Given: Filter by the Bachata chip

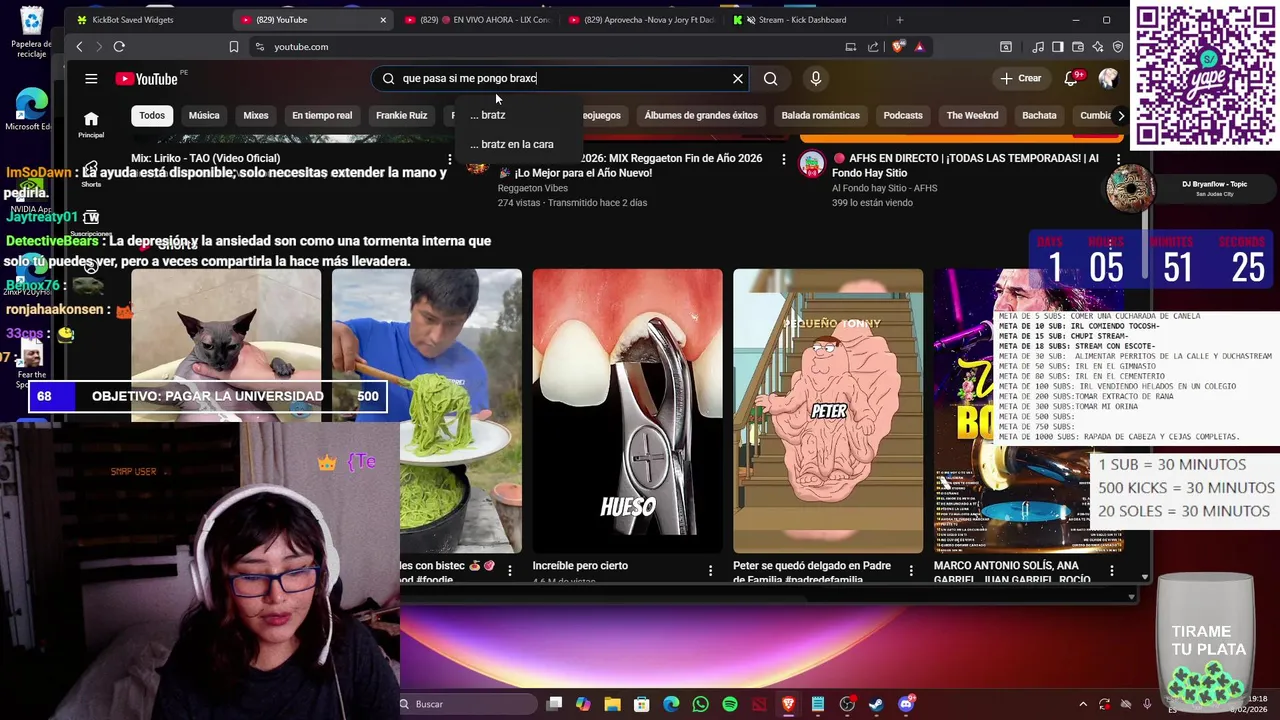Looking at the screenshot, I should (1039, 115).
